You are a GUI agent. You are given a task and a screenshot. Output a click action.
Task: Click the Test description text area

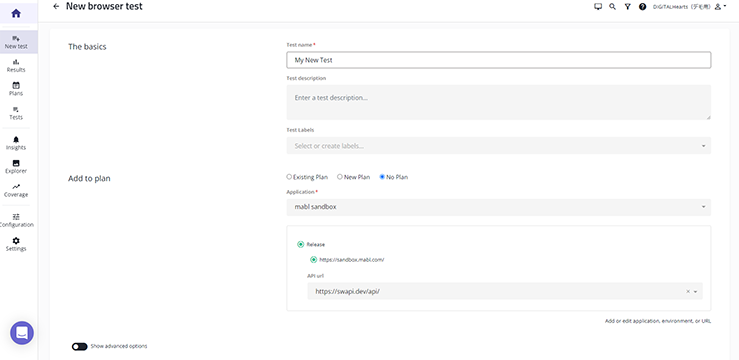click(499, 102)
